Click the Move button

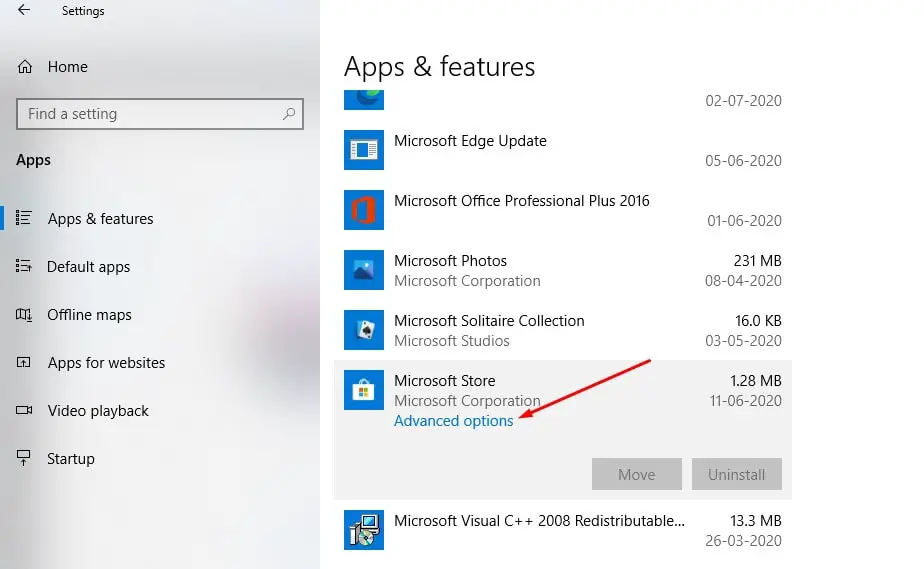pyautogui.click(x=636, y=475)
